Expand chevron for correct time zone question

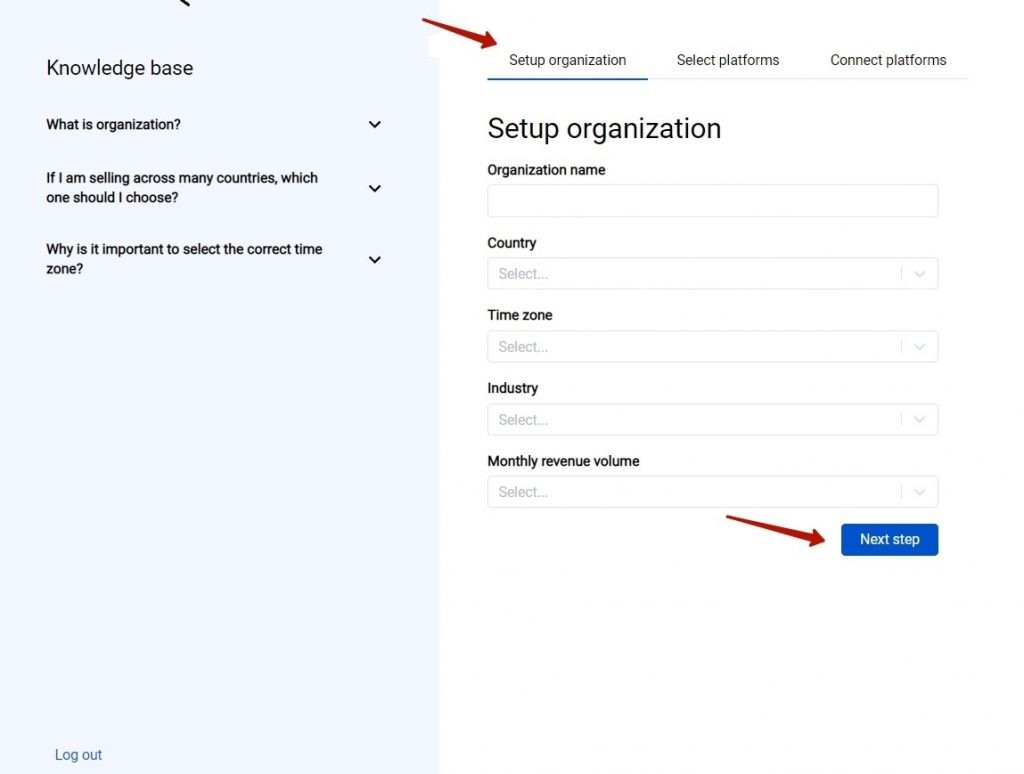tap(374, 259)
